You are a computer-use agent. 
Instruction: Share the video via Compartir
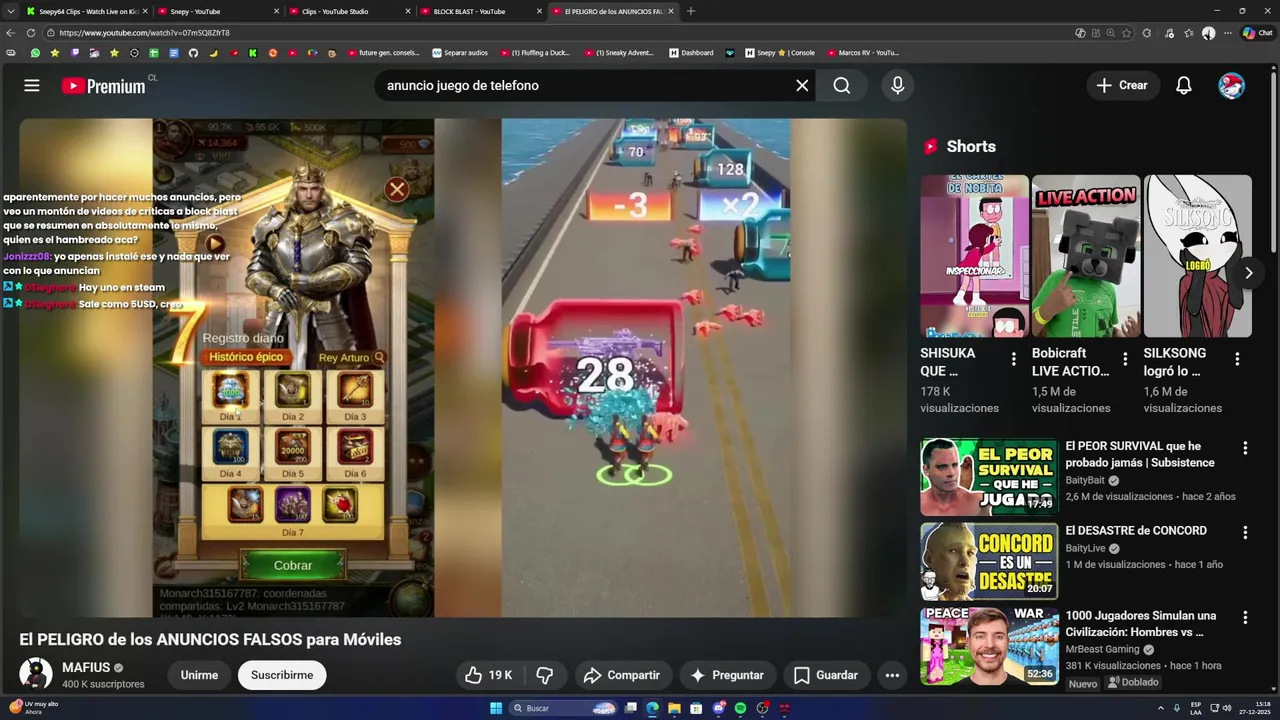(x=621, y=675)
